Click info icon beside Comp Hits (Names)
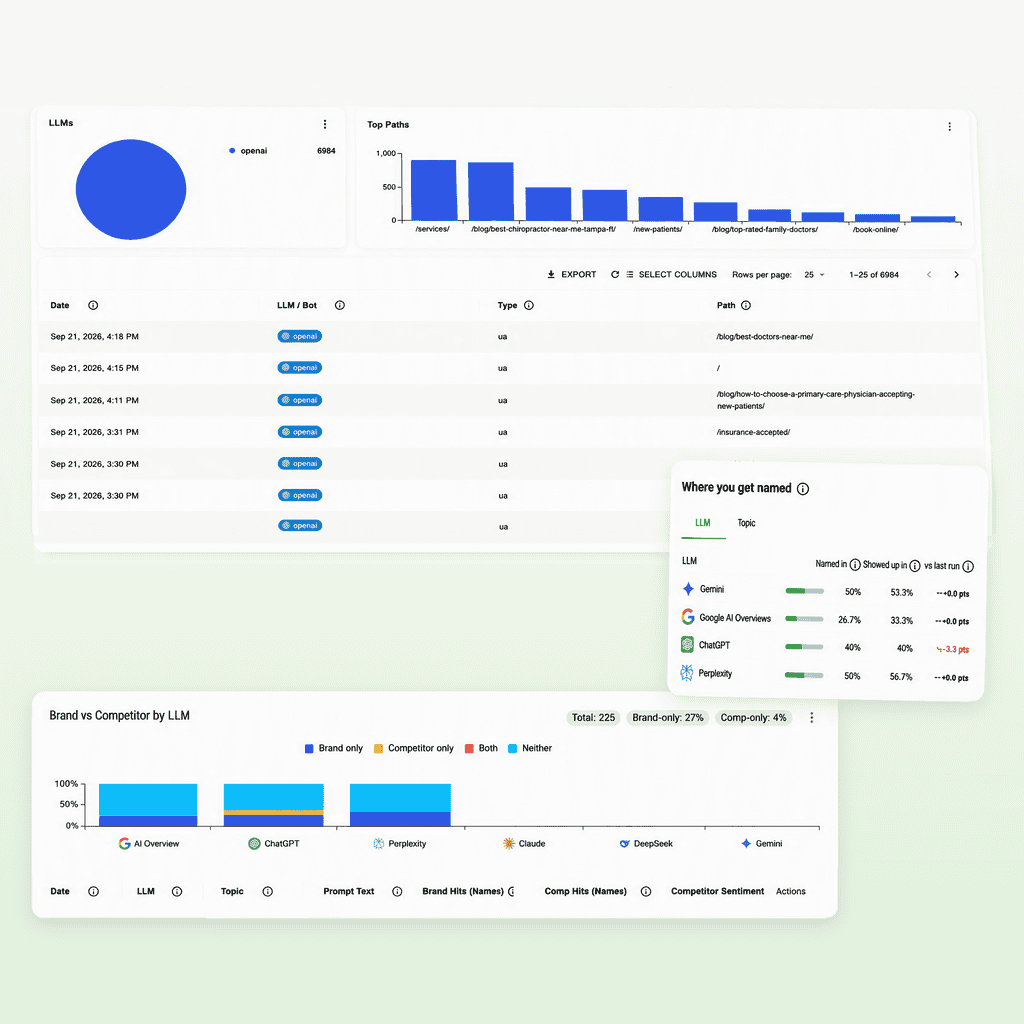 pyautogui.click(x=646, y=891)
